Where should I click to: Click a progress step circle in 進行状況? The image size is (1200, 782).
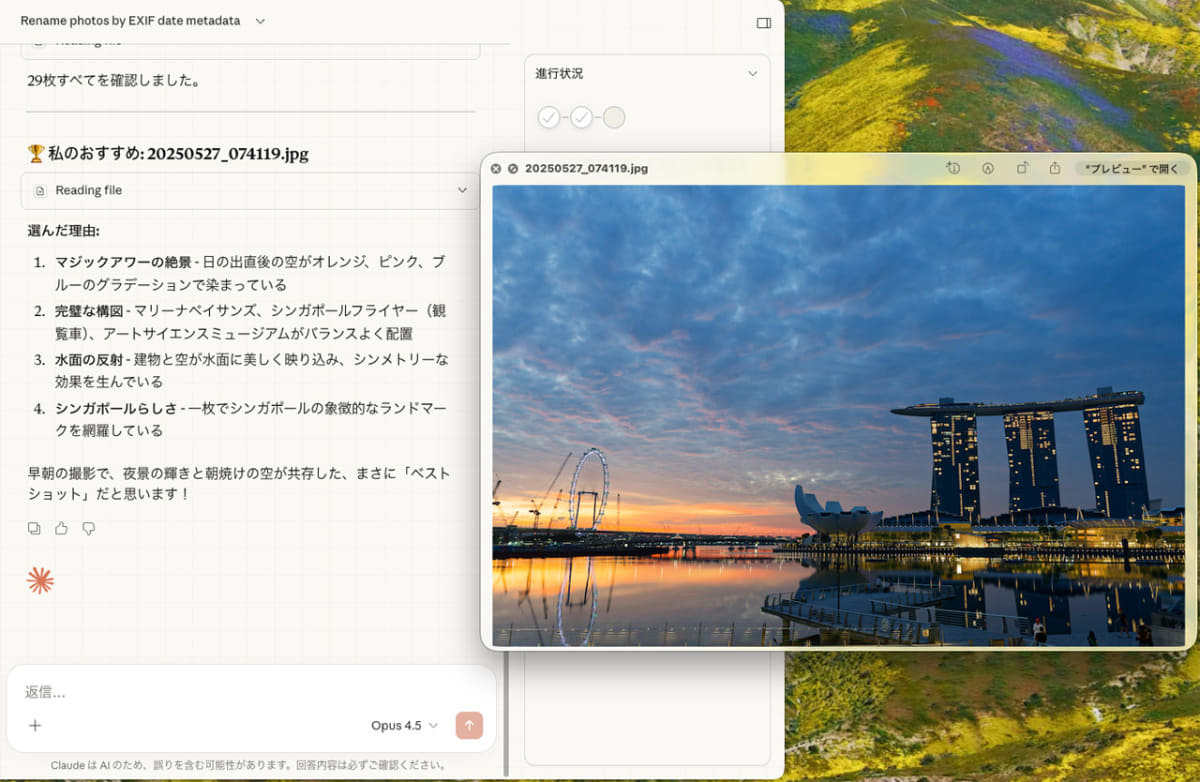point(549,117)
